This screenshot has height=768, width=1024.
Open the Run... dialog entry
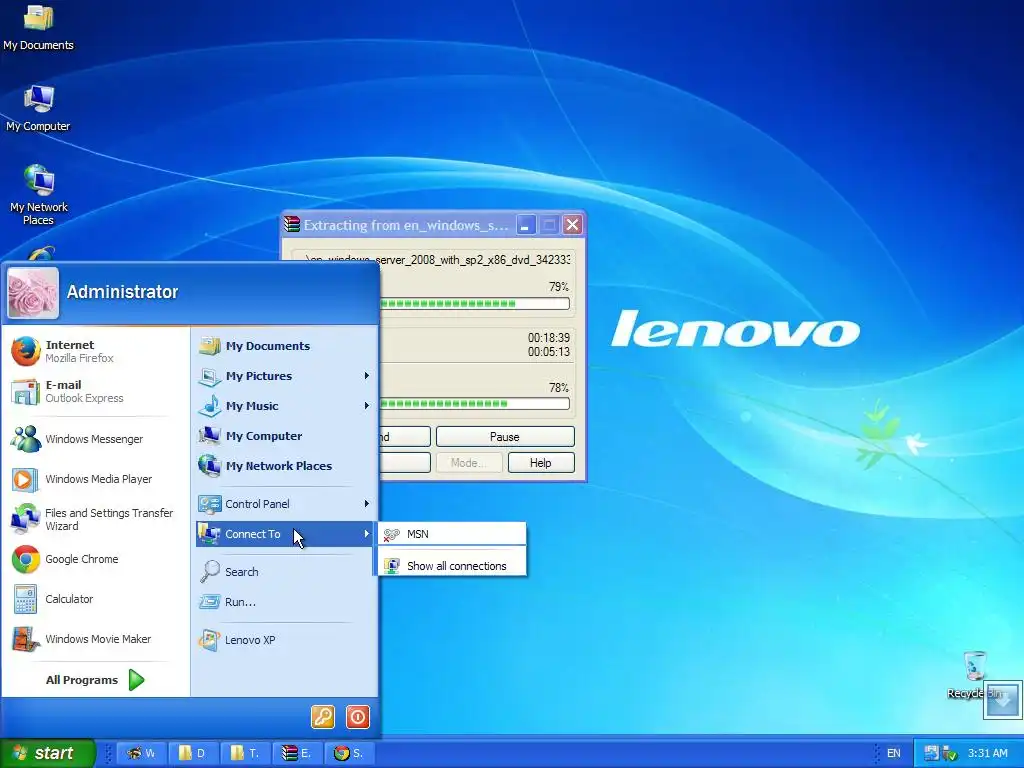tap(285, 602)
